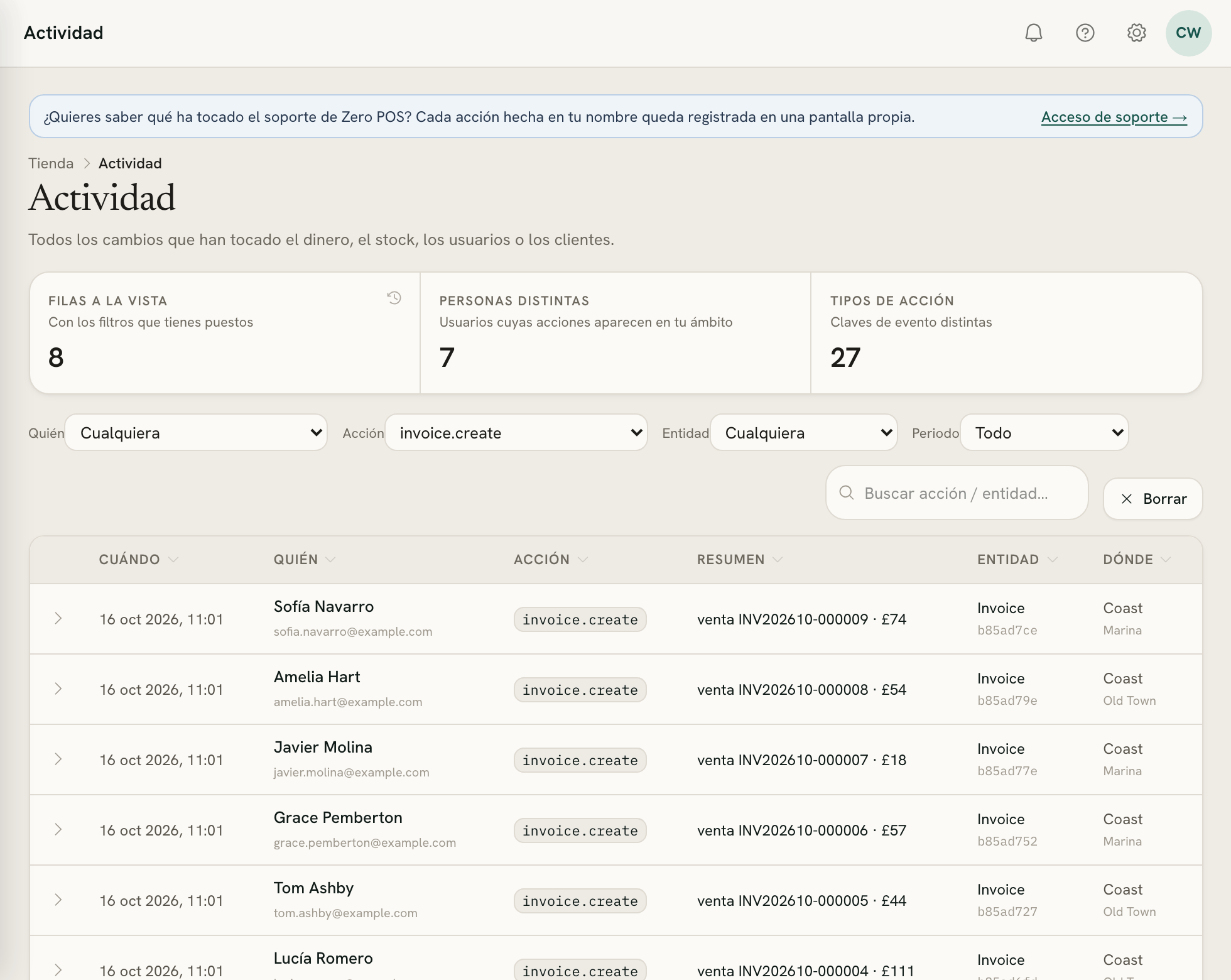Click entity ID b85ad79e
This screenshot has width=1231, height=980.
pyautogui.click(x=1007, y=700)
